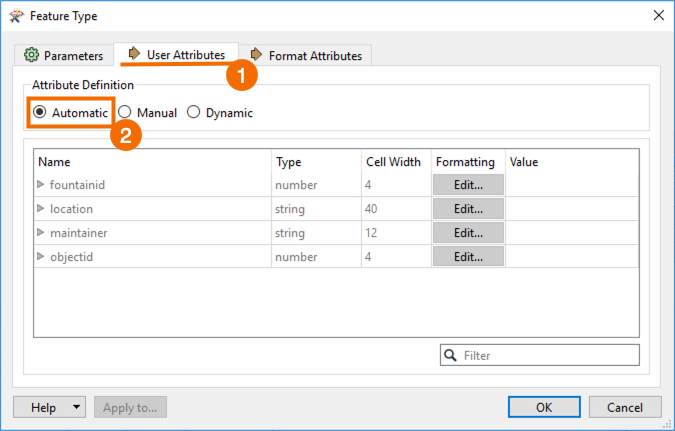Open the Format Attributes tab
The height and width of the screenshot is (431, 675).
point(306,56)
